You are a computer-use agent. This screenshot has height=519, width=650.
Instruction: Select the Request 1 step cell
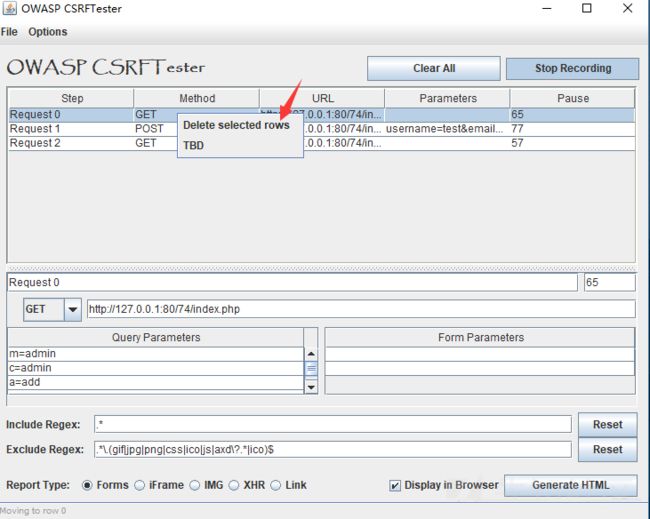71,129
